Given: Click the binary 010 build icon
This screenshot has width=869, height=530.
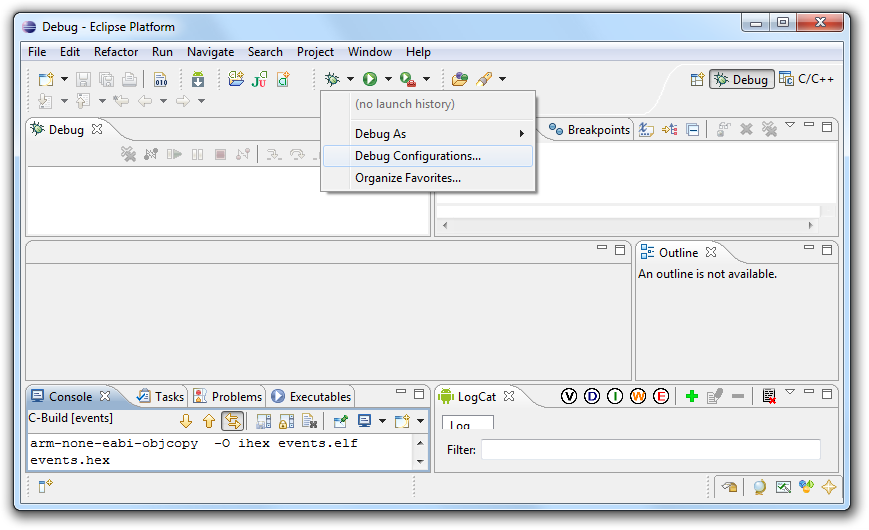Looking at the screenshot, I should 161,79.
